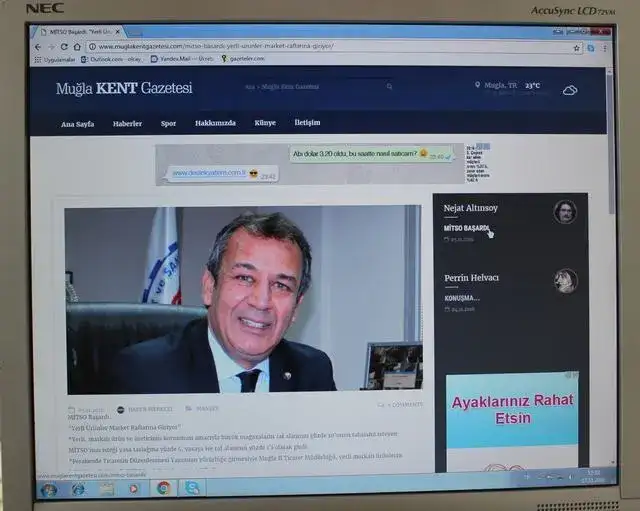The height and width of the screenshot is (511, 640).
Task: Click the taskbar clock and date
Action: (593, 476)
